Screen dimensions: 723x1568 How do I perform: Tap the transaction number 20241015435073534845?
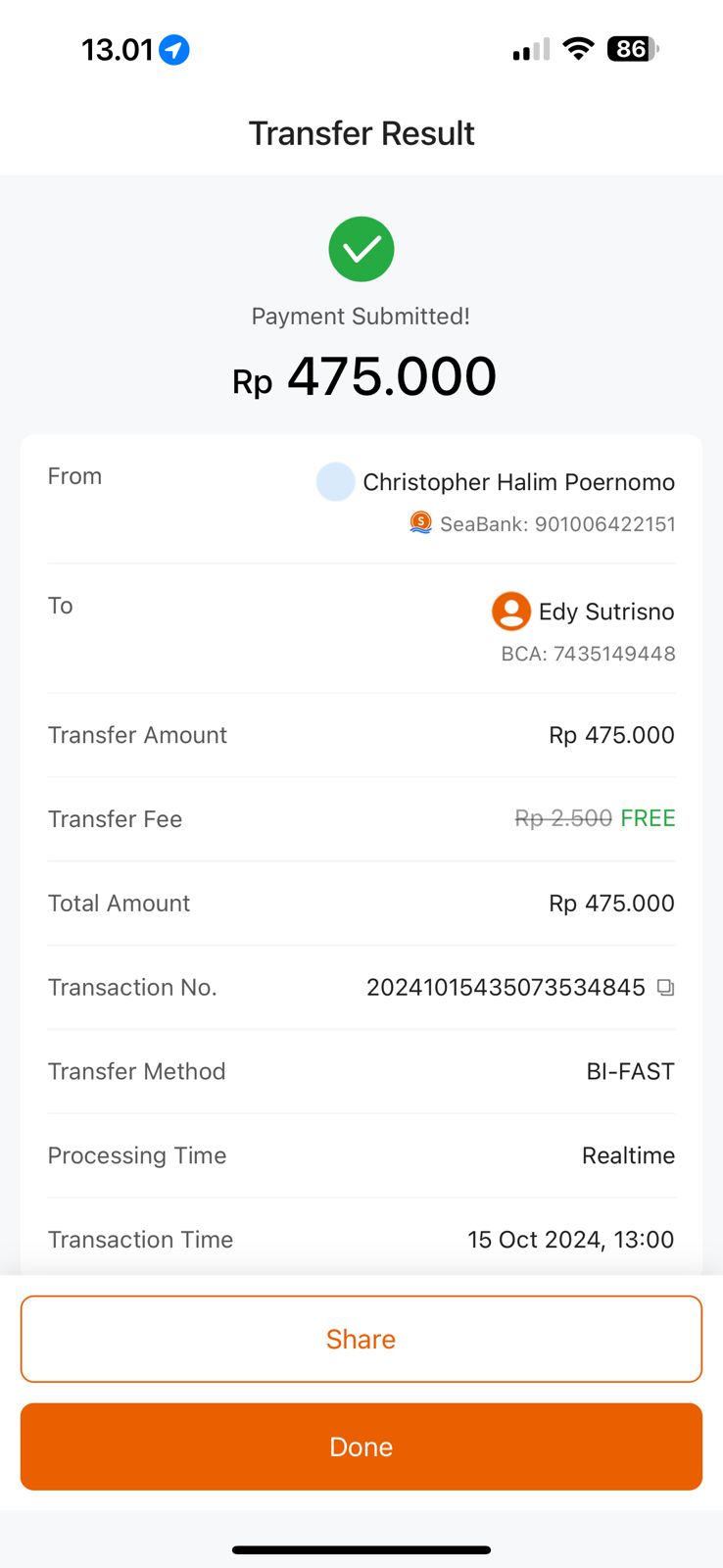click(x=506, y=988)
